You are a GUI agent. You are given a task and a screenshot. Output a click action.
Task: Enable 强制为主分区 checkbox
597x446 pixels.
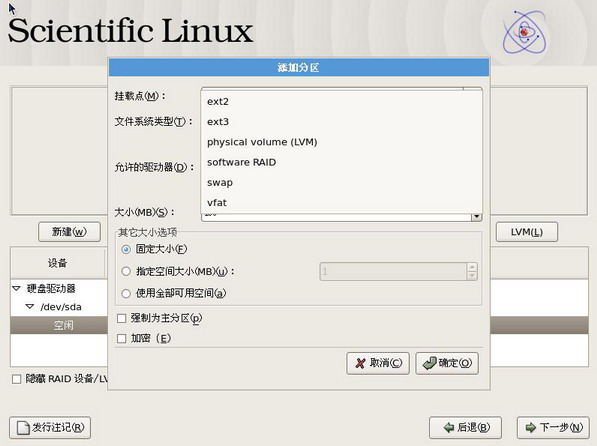coord(121,318)
